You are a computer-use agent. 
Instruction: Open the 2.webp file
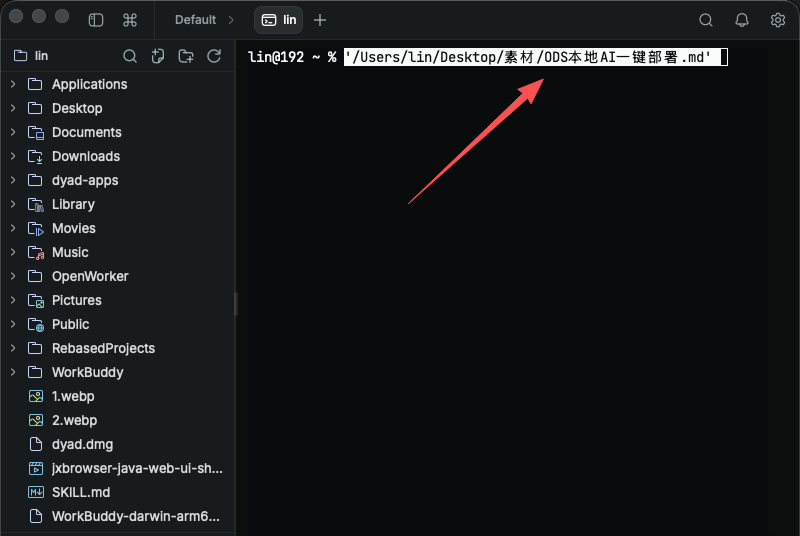coord(117,420)
